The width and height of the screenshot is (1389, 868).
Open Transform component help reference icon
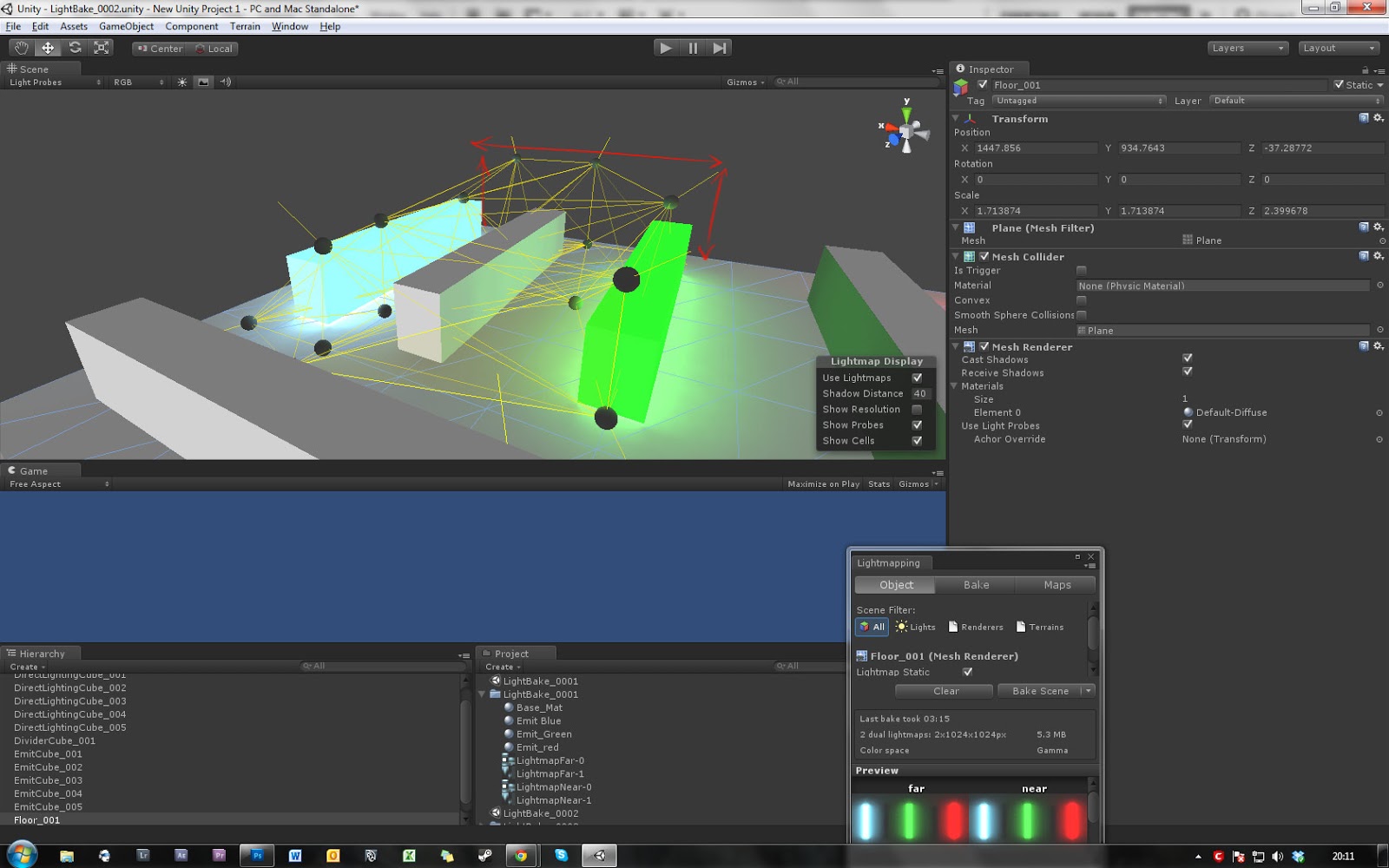[1364, 118]
